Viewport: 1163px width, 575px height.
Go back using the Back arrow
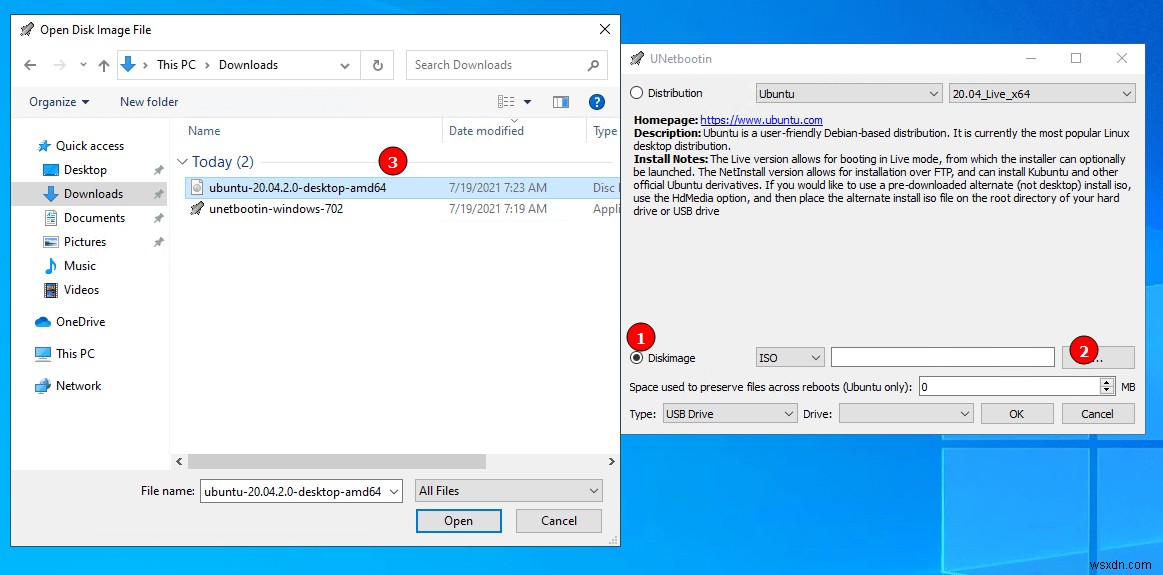click(30, 65)
